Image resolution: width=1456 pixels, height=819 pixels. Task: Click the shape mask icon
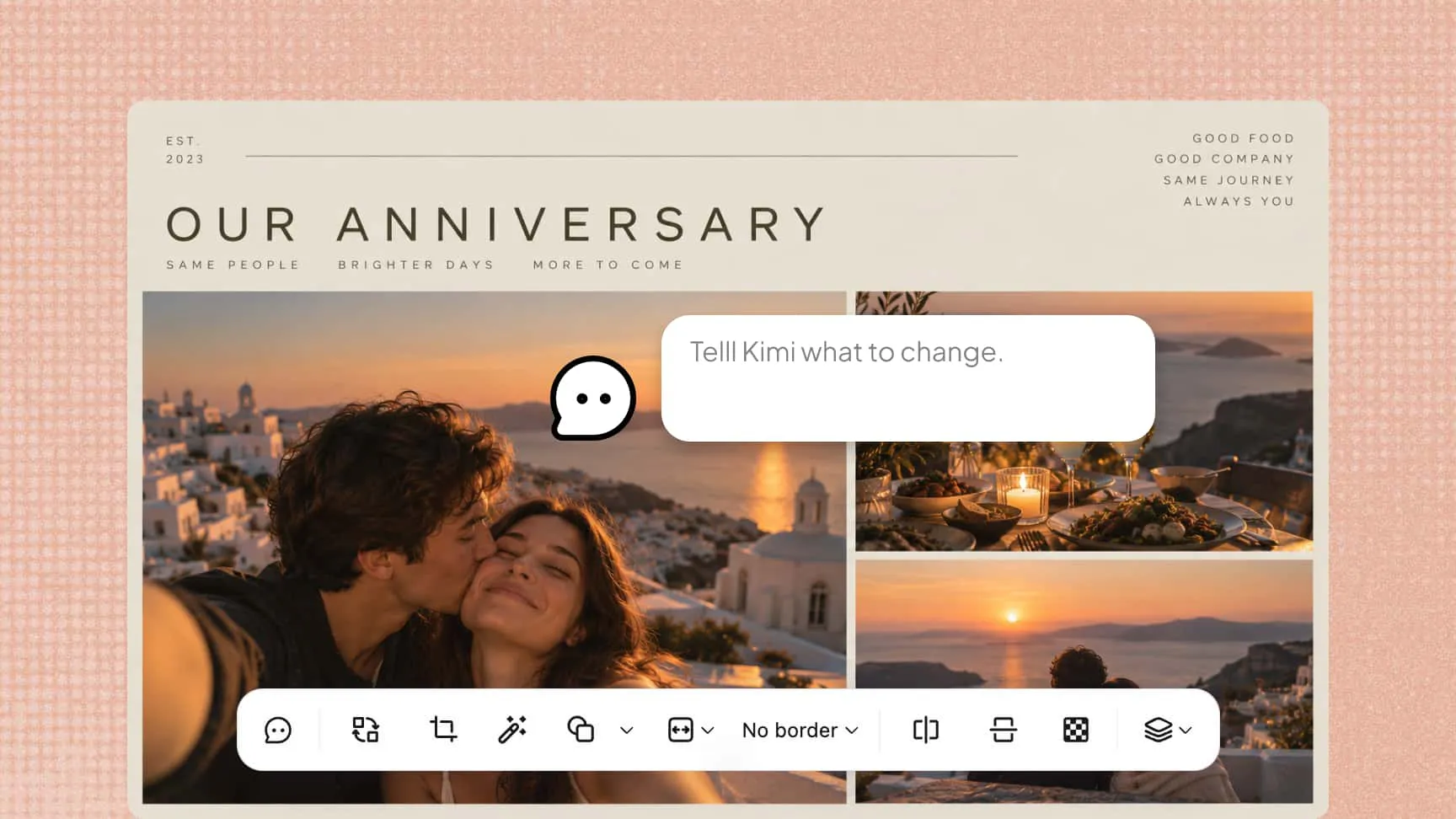(581, 729)
